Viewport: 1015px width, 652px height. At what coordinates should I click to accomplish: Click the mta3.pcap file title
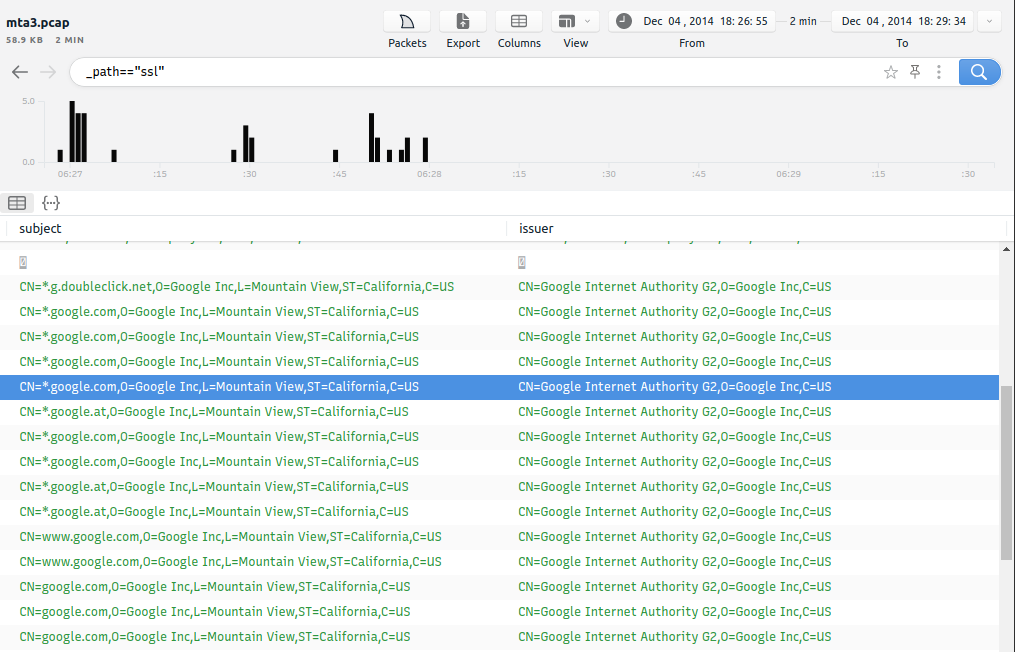(x=38, y=23)
